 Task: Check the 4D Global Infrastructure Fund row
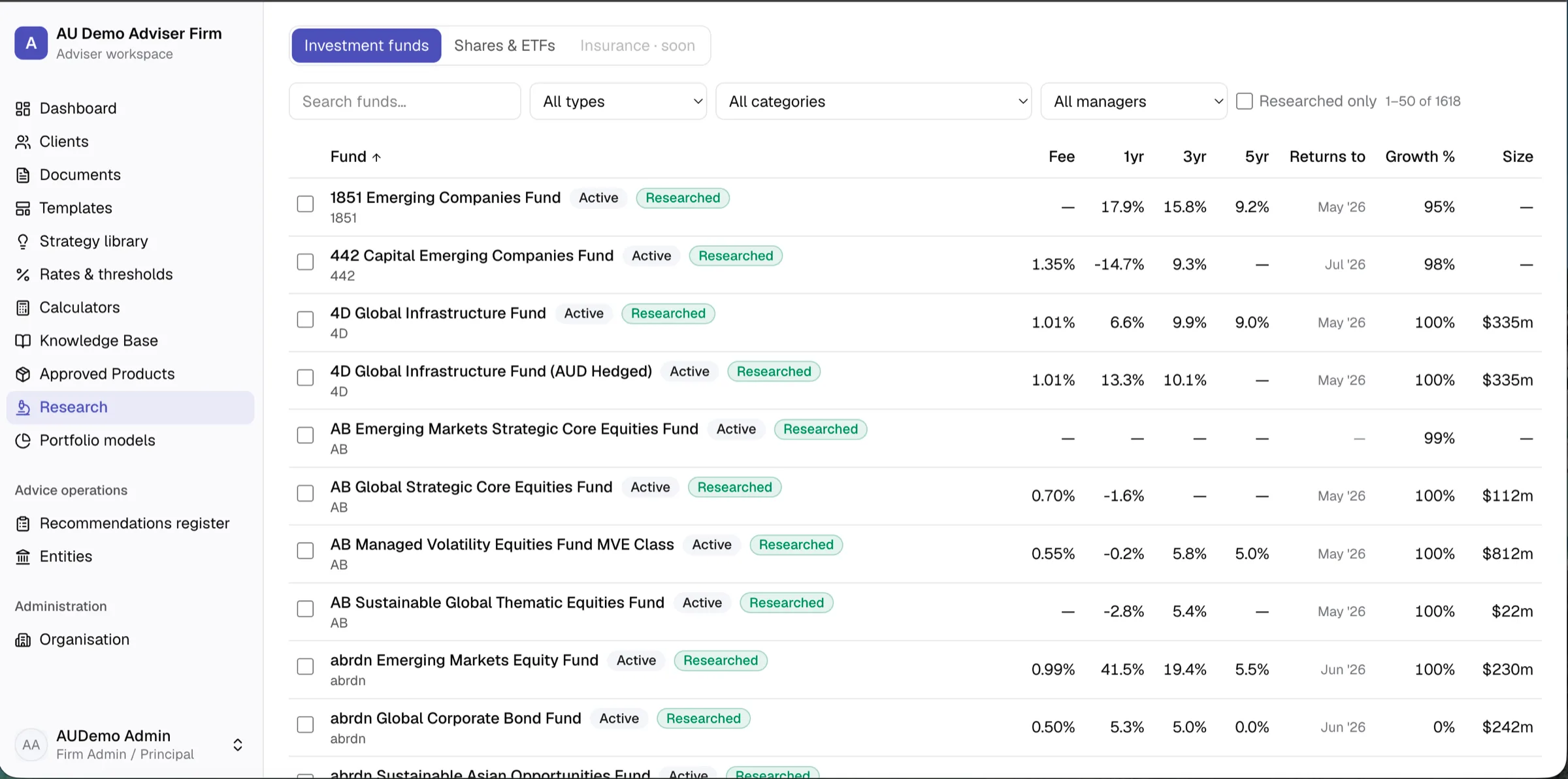[305, 319]
